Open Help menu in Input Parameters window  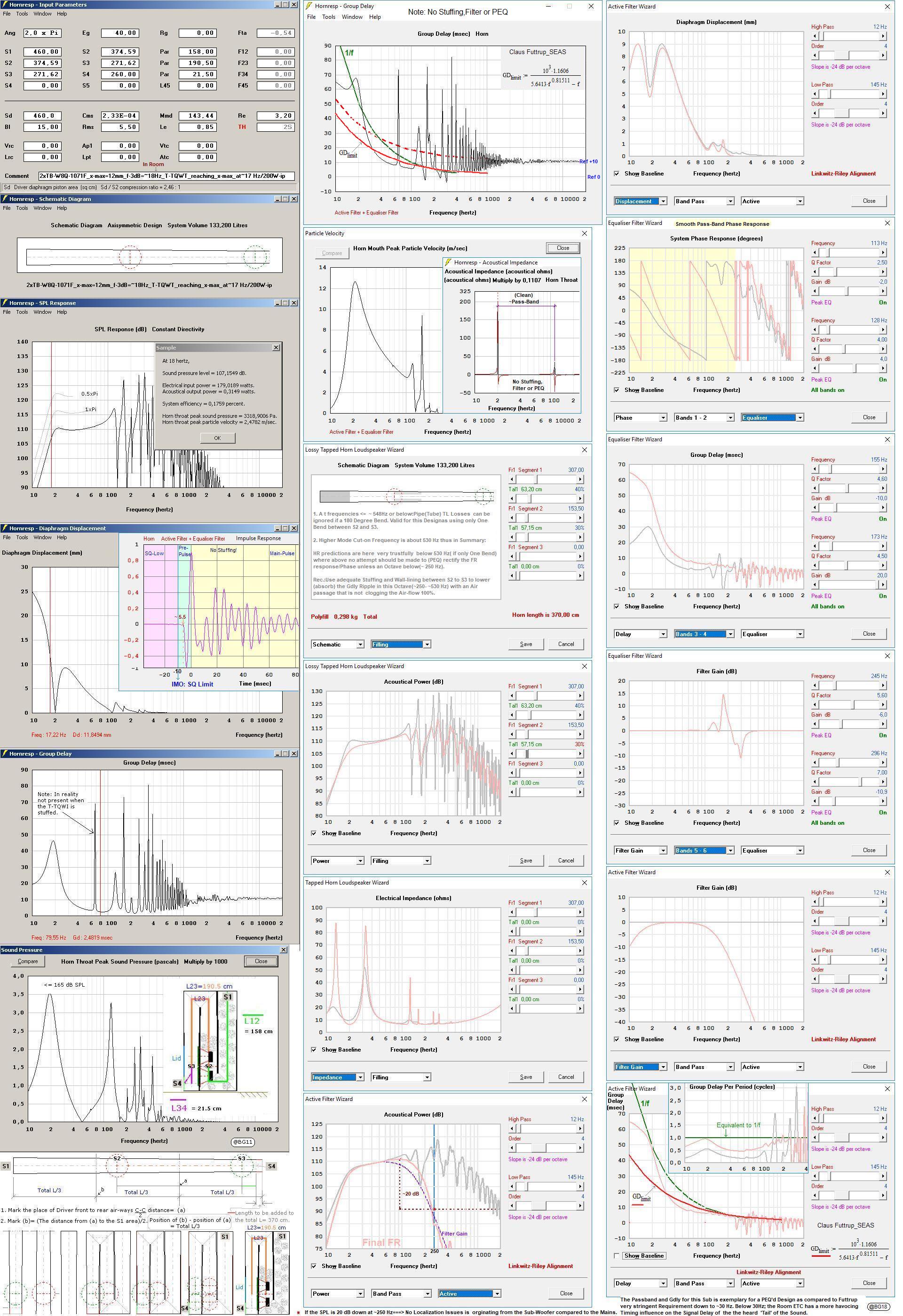(62, 14)
